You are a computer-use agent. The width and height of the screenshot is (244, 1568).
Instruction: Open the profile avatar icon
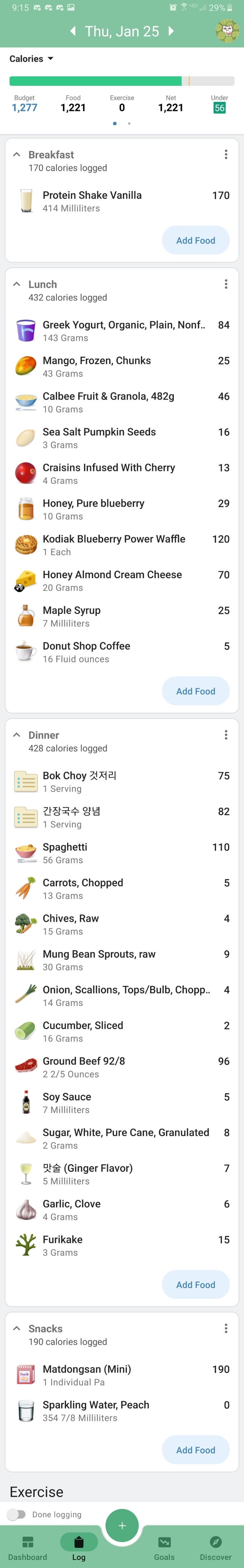[x=227, y=31]
